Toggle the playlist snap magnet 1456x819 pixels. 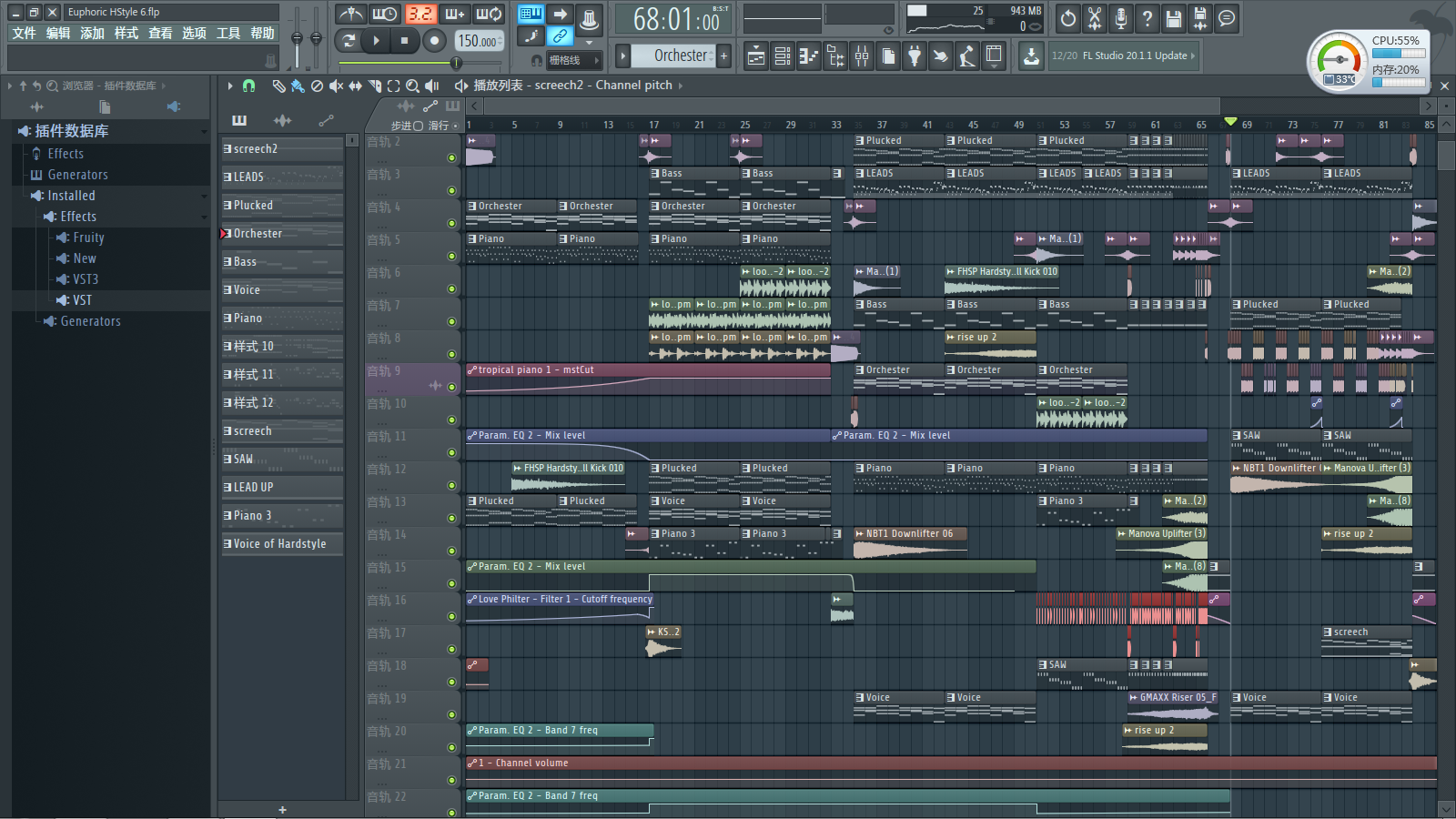248,86
